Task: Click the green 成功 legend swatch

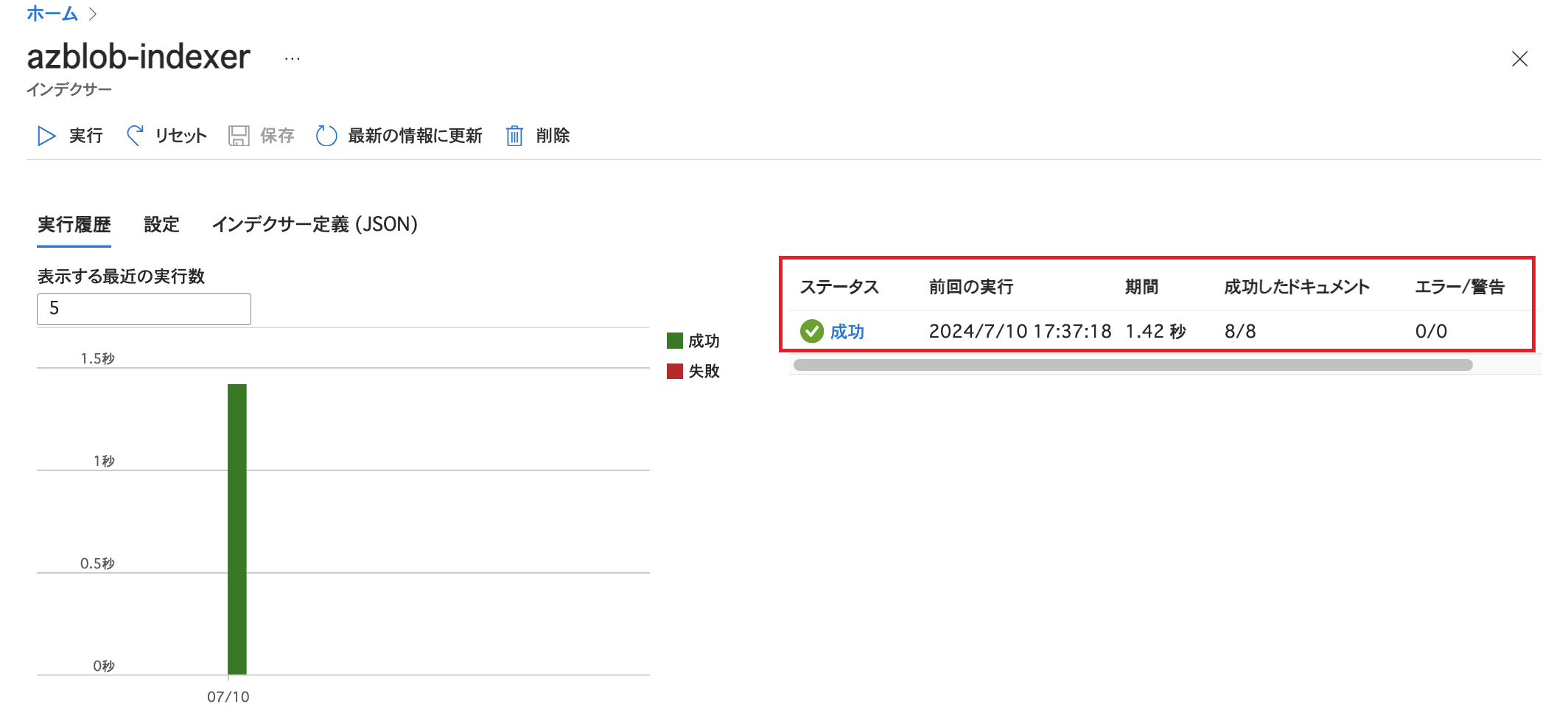Action: tap(674, 341)
